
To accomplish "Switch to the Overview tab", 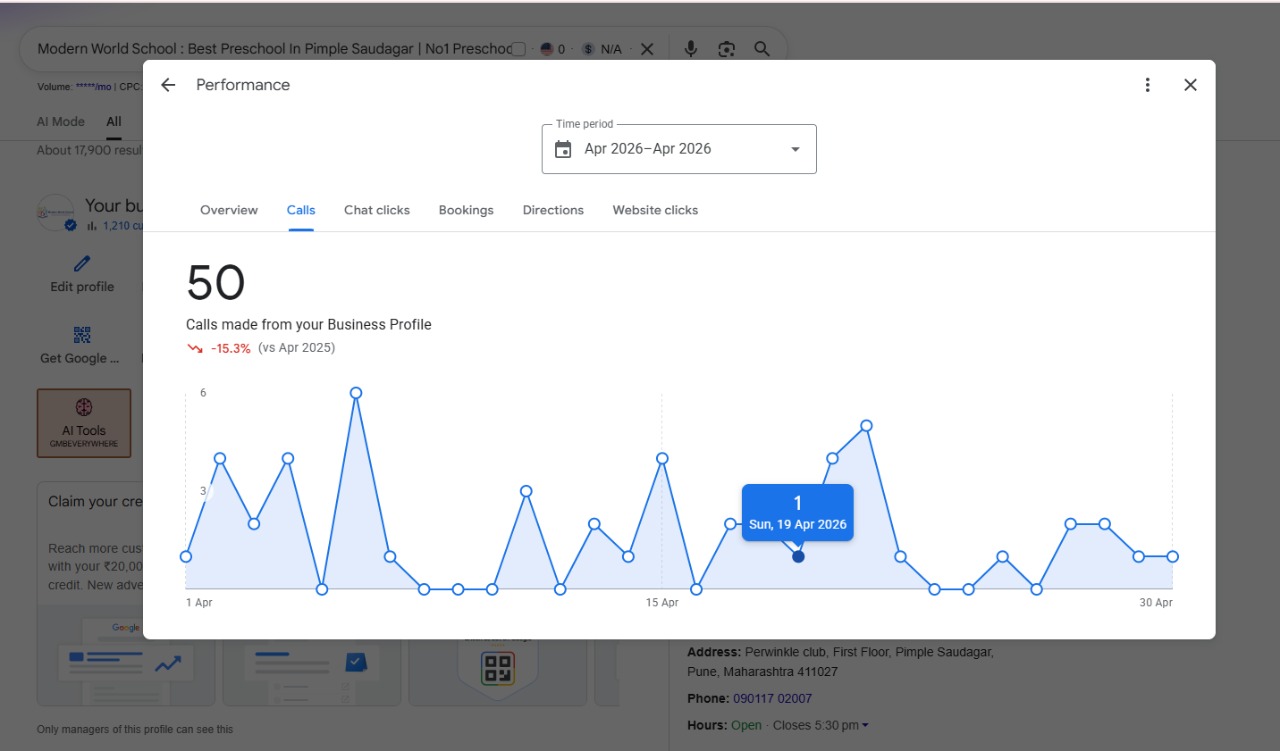I will click(x=229, y=210).
